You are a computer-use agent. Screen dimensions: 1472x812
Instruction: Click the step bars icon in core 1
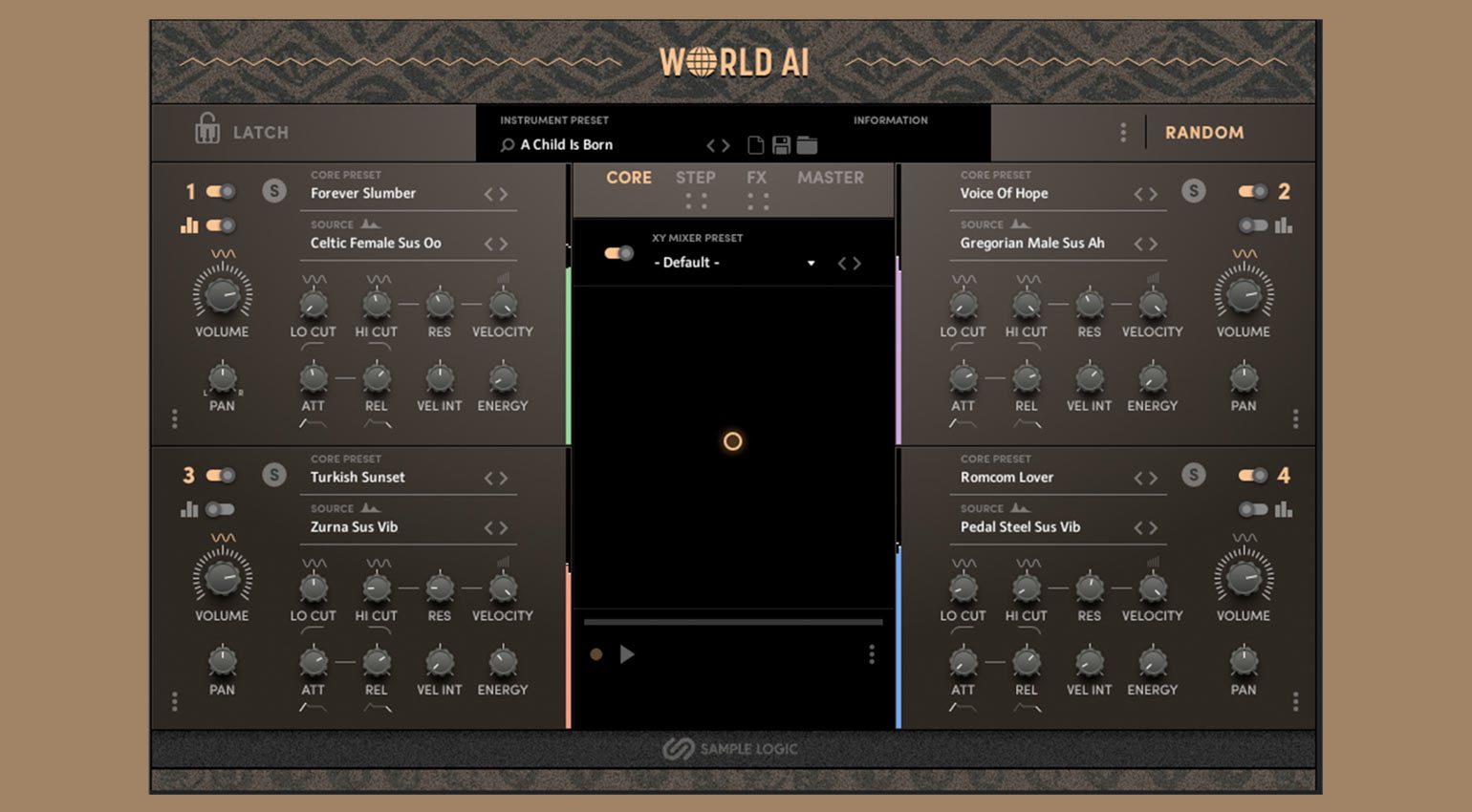pos(189,225)
